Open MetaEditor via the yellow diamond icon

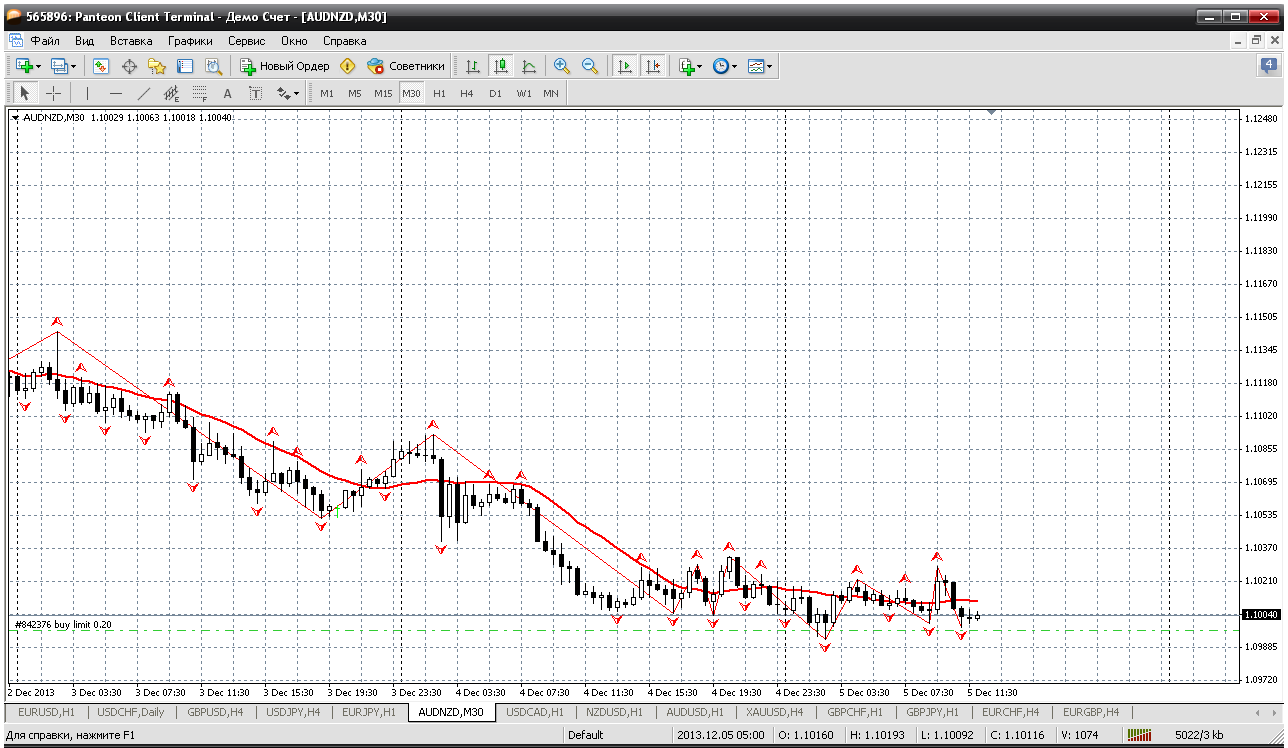(x=347, y=66)
